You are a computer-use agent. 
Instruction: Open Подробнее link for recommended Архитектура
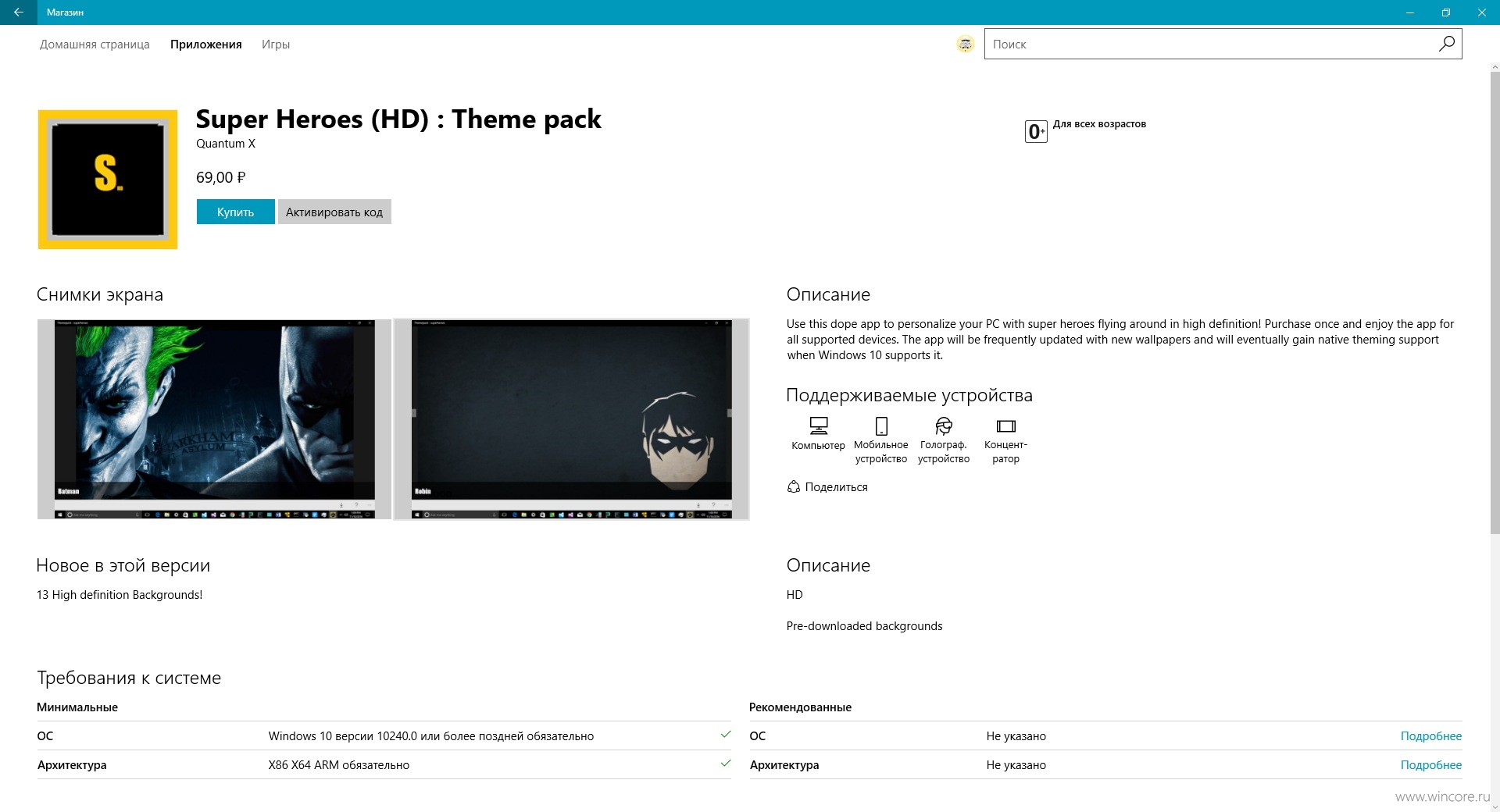click(1430, 764)
